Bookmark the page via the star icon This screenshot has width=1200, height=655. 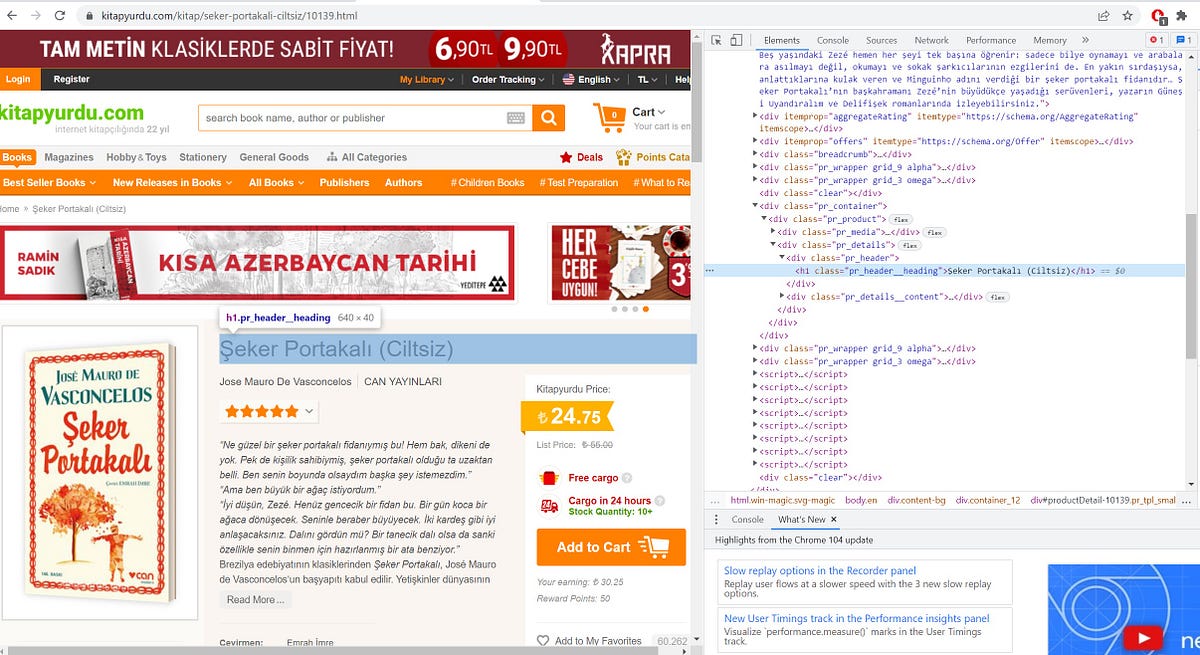pos(1127,16)
